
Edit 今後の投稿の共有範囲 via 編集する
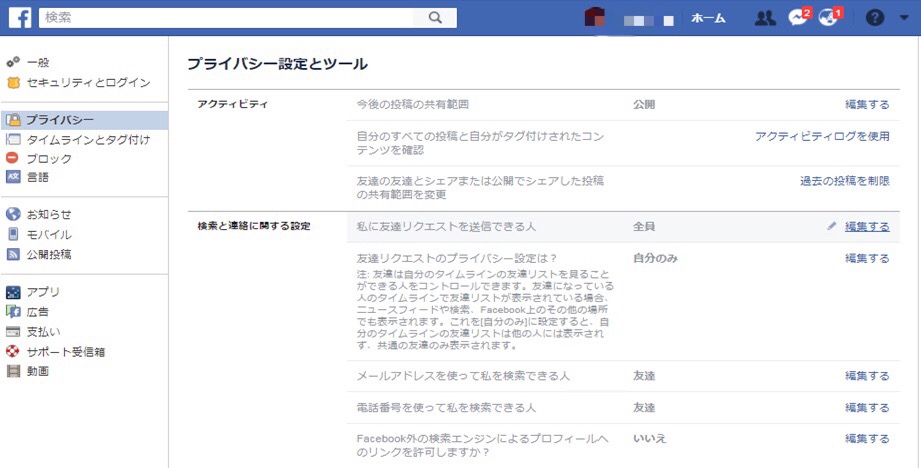click(x=867, y=105)
